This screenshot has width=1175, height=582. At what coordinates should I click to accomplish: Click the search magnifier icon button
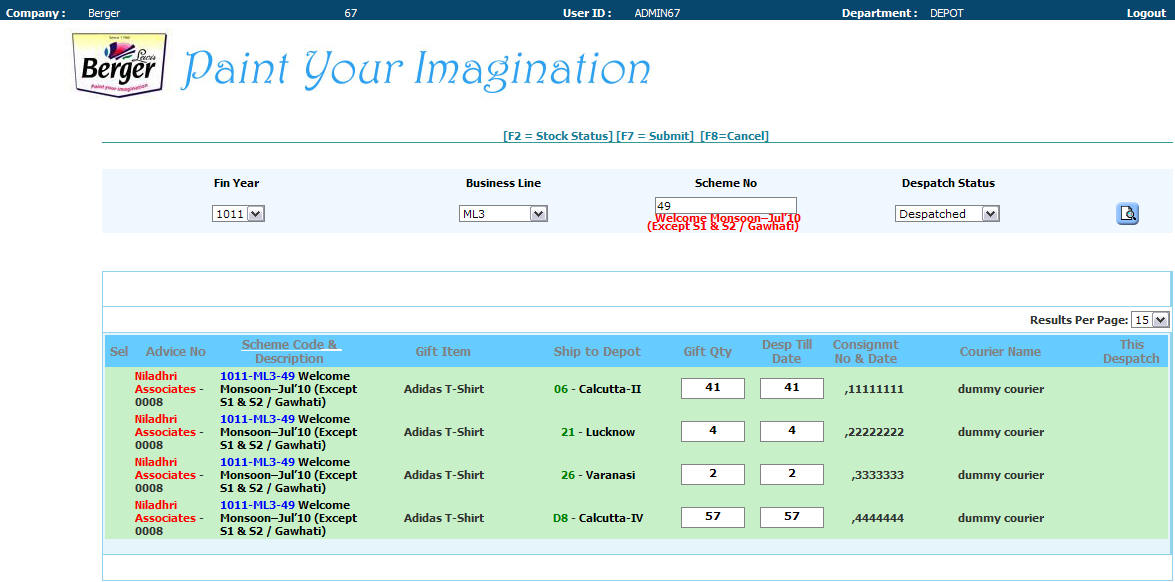click(1127, 213)
